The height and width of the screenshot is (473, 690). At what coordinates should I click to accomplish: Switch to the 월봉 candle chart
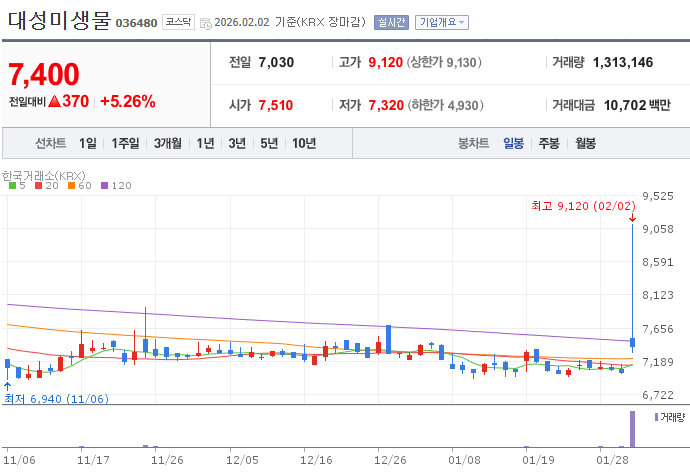click(x=585, y=143)
